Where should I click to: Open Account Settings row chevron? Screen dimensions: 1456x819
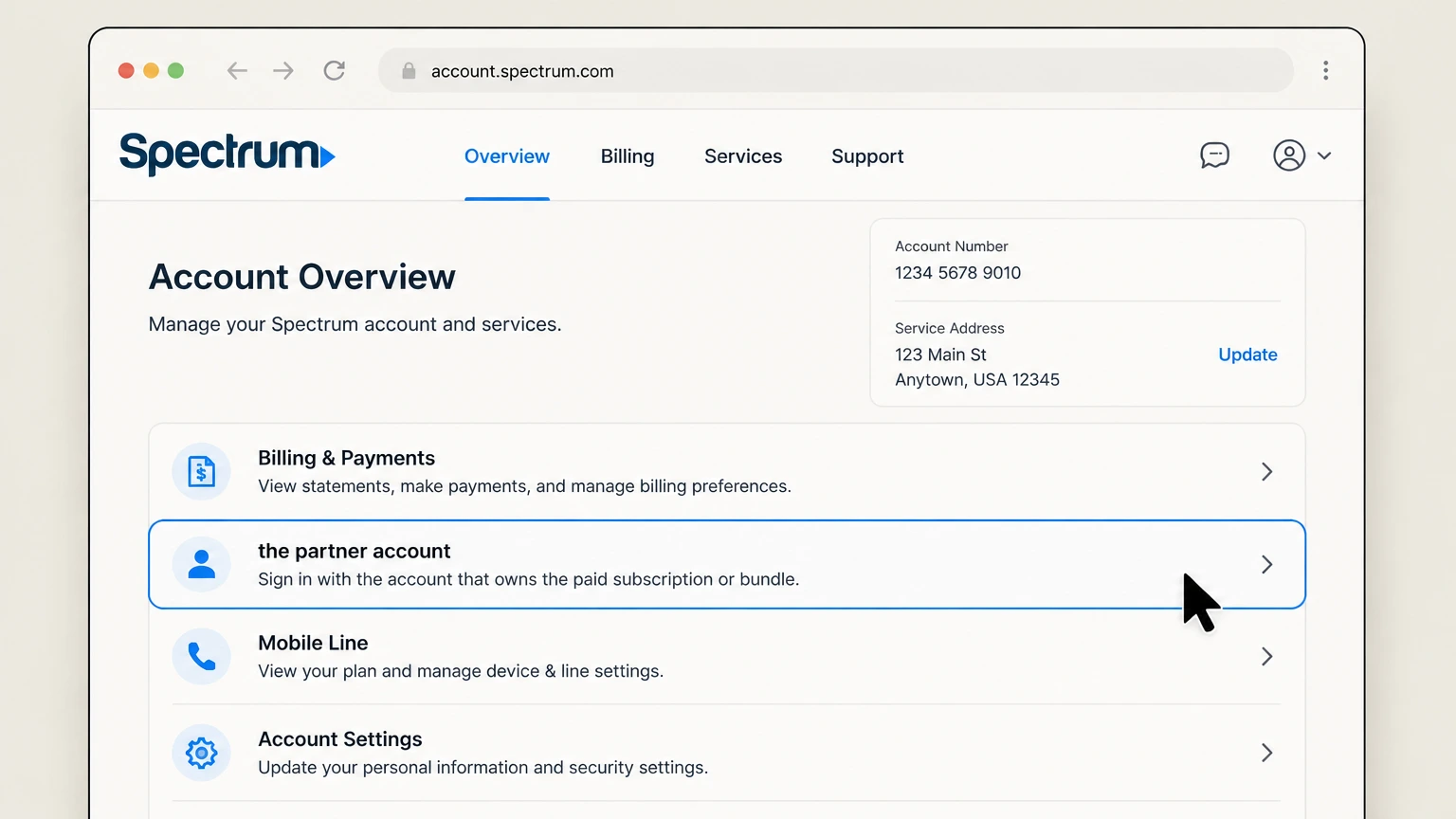(x=1267, y=753)
